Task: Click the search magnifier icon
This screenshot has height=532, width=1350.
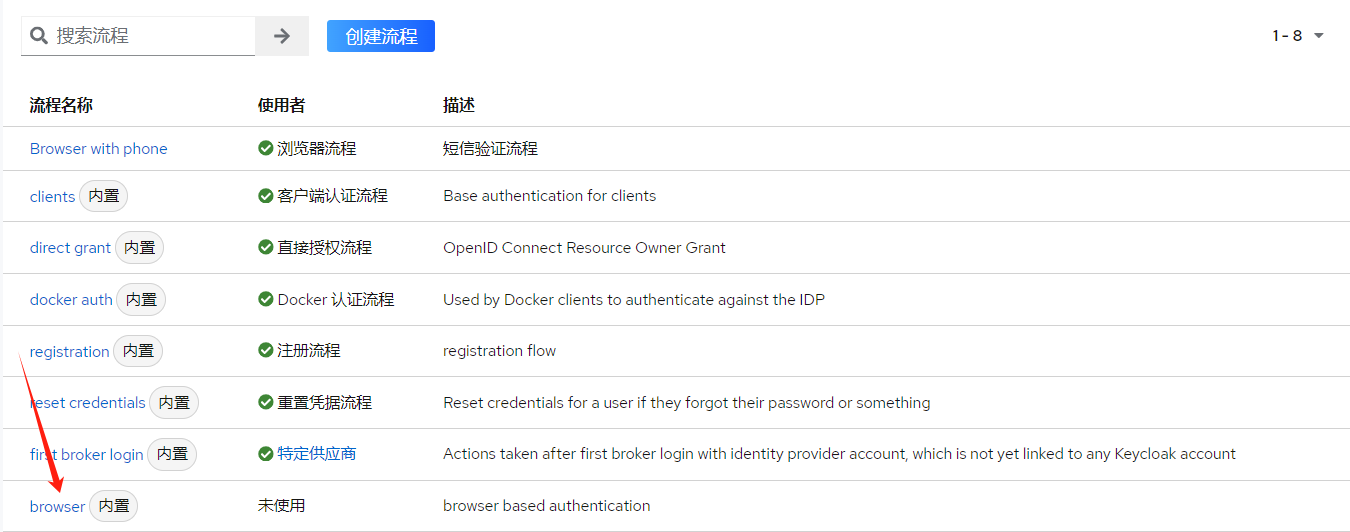Action: (x=39, y=36)
